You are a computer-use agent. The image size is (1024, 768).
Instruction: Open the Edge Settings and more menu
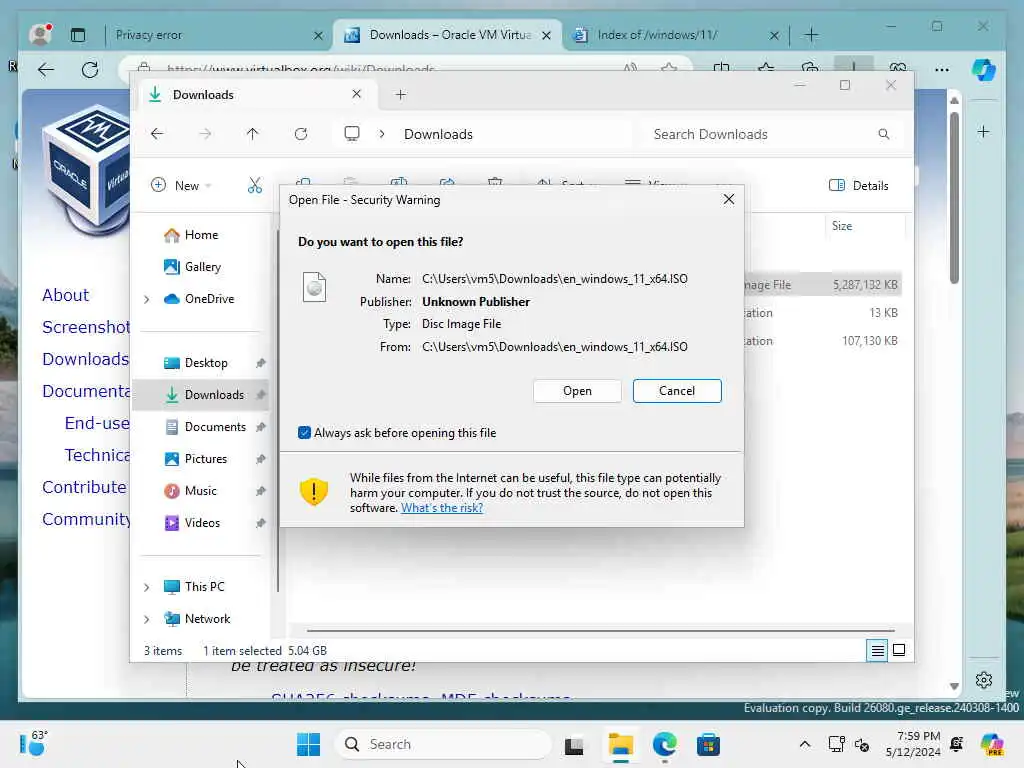(942, 69)
